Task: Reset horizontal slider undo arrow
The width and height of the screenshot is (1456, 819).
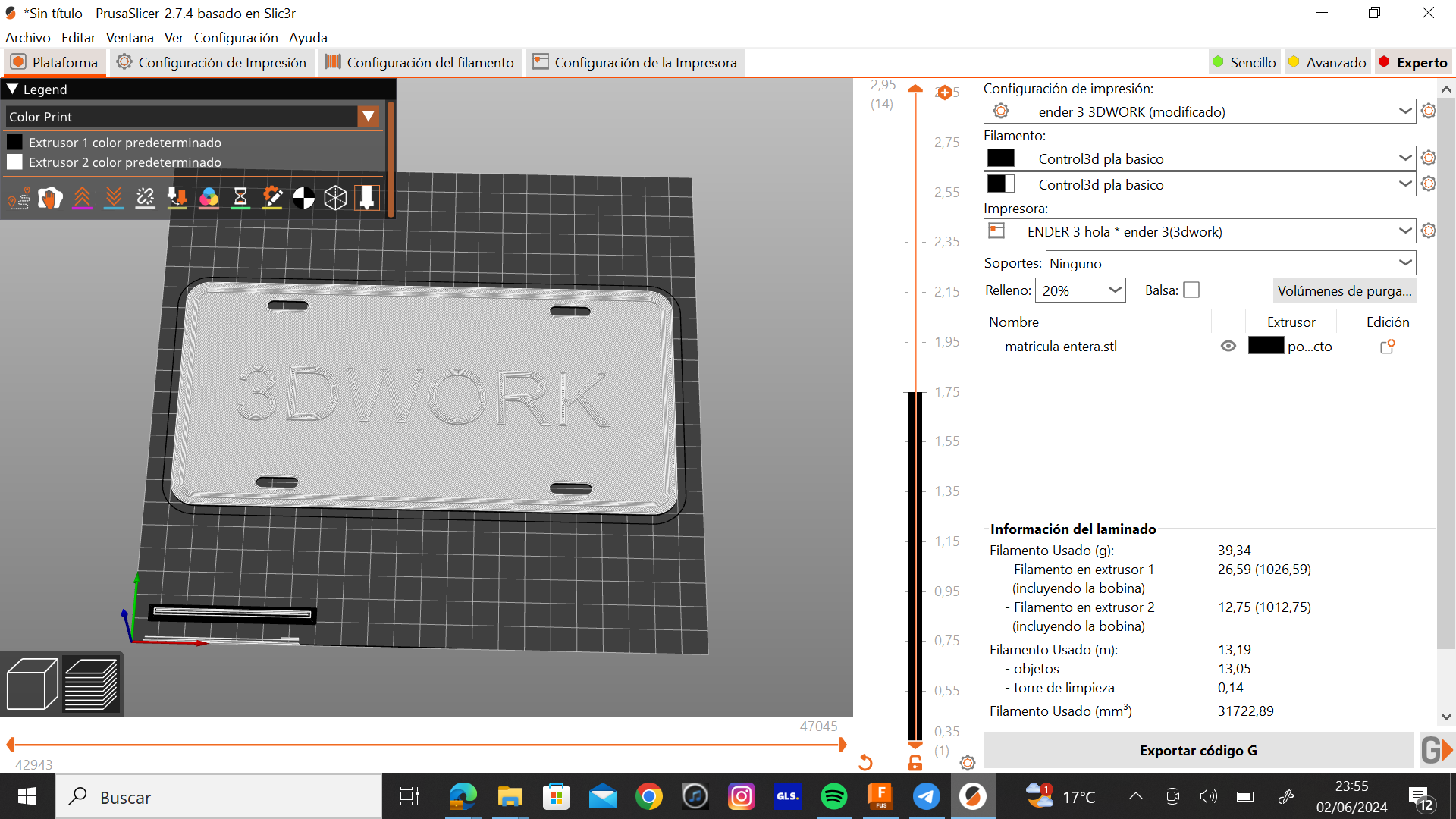Action: pyautogui.click(x=865, y=762)
